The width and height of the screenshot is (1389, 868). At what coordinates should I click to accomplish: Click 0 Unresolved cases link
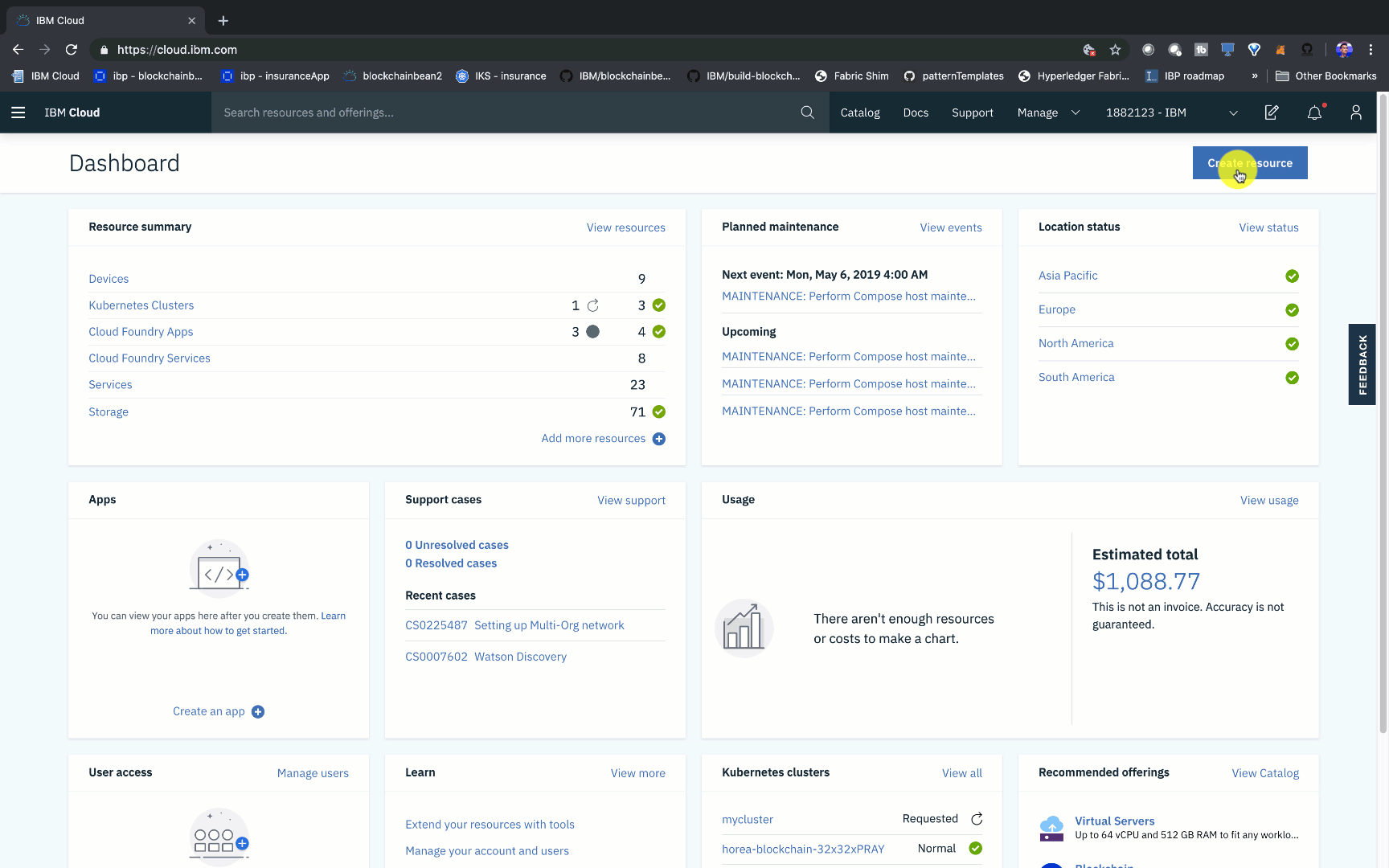[457, 545]
